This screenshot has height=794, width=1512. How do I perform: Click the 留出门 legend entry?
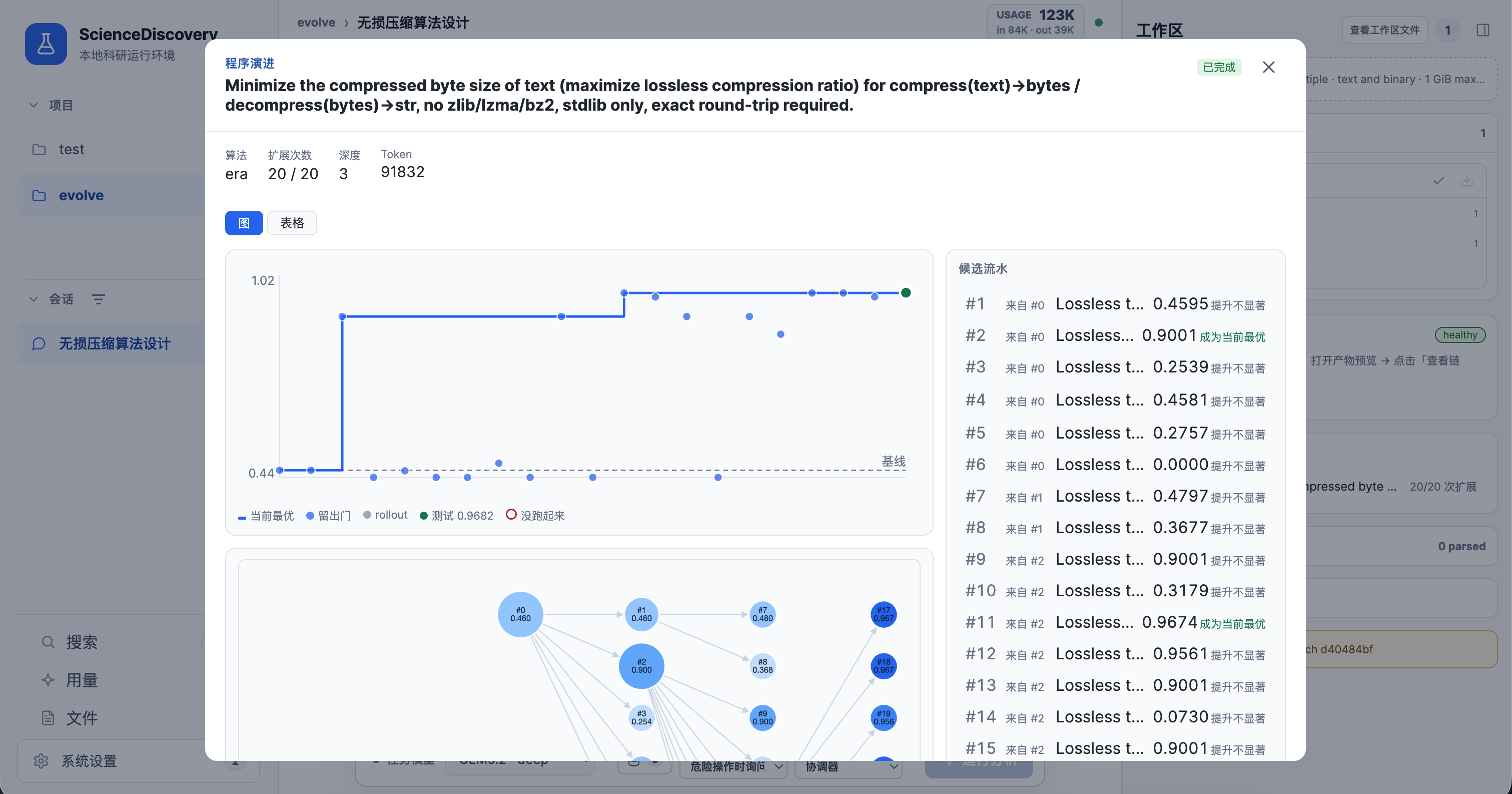[329, 516]
